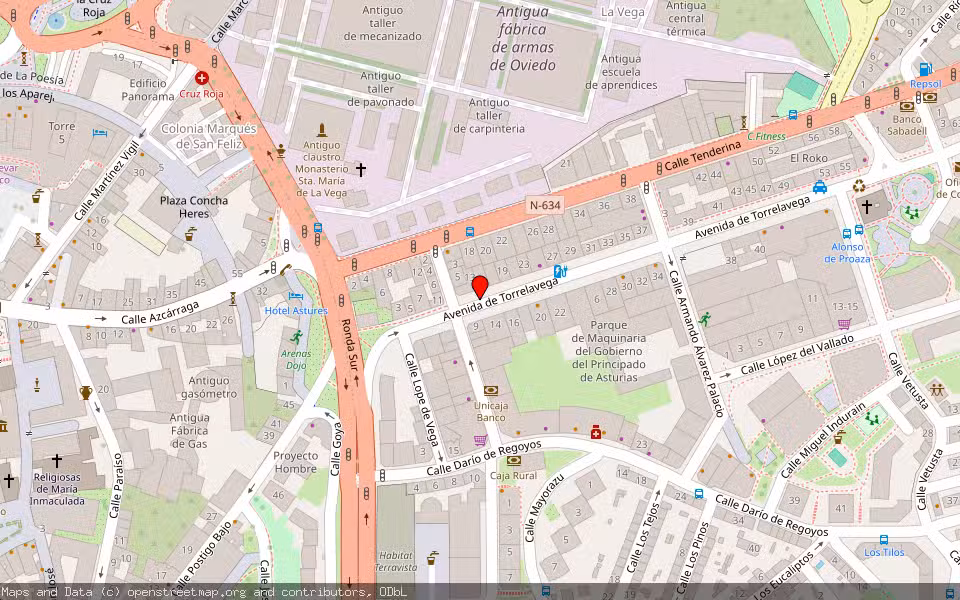Click the Caja Rural bank icon

514,460
